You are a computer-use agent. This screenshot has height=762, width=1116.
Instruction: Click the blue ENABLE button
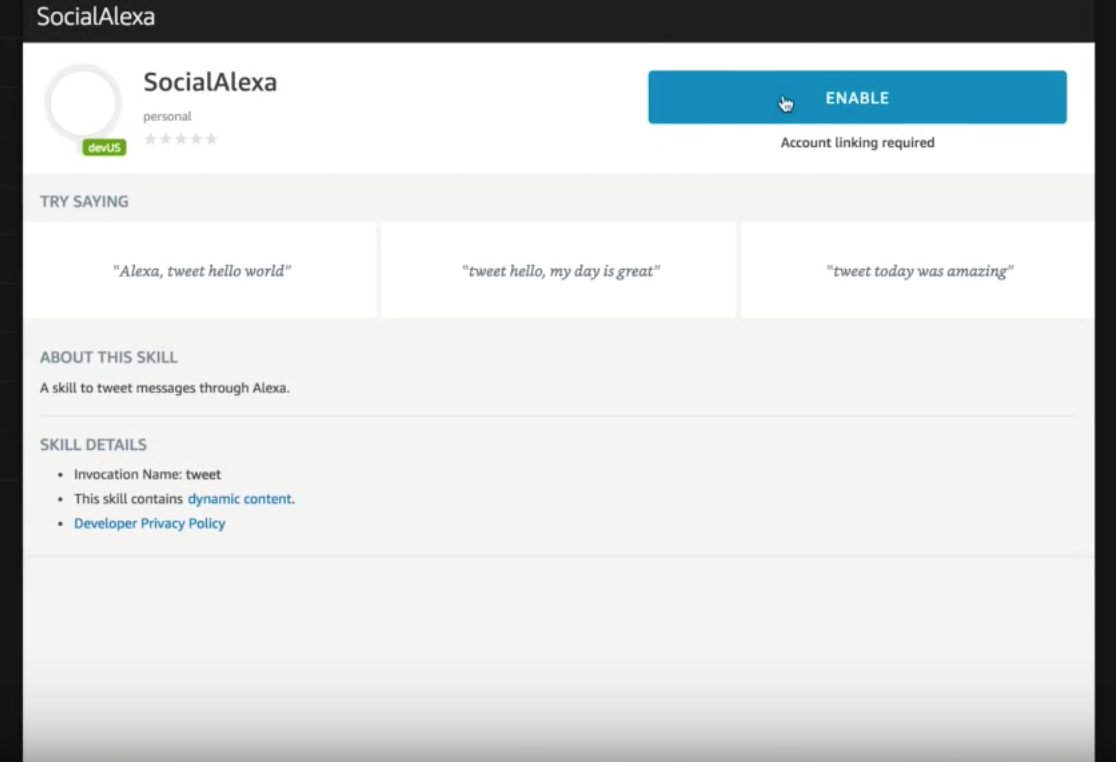click(857, 97)
